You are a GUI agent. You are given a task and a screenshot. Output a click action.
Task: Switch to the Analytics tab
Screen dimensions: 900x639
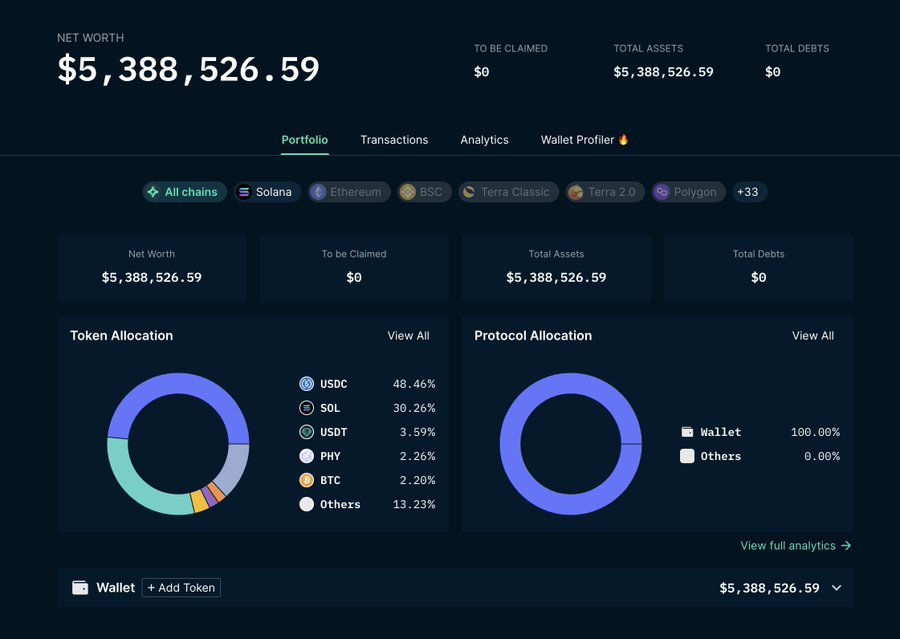coord(484,140)
